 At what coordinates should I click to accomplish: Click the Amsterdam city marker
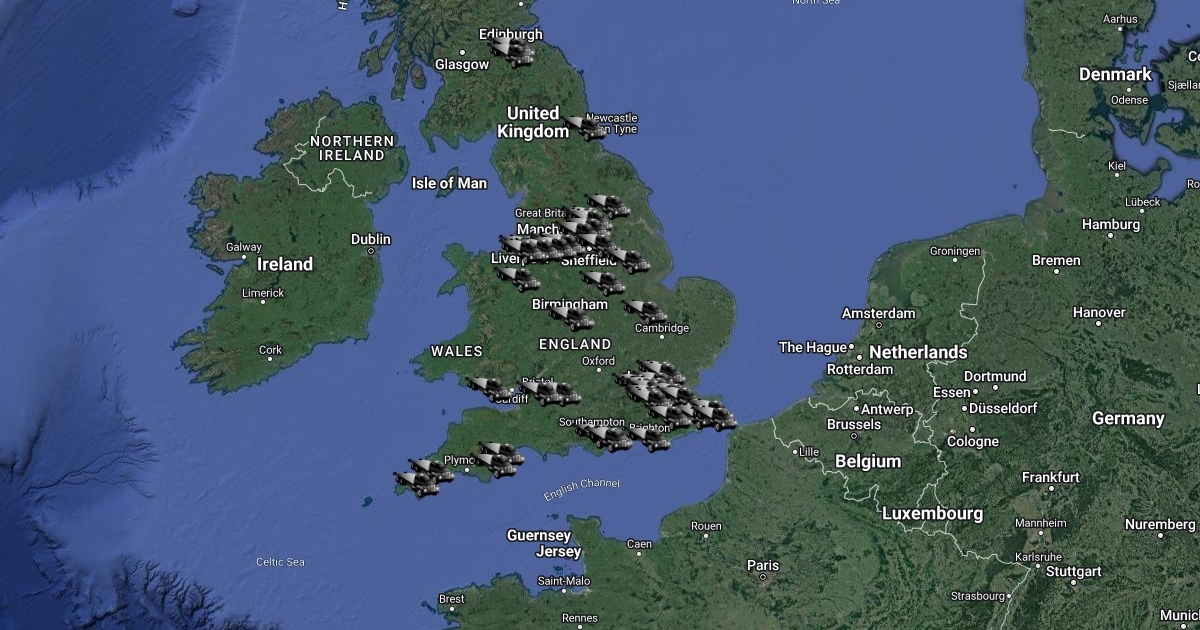tap(879, 323)
